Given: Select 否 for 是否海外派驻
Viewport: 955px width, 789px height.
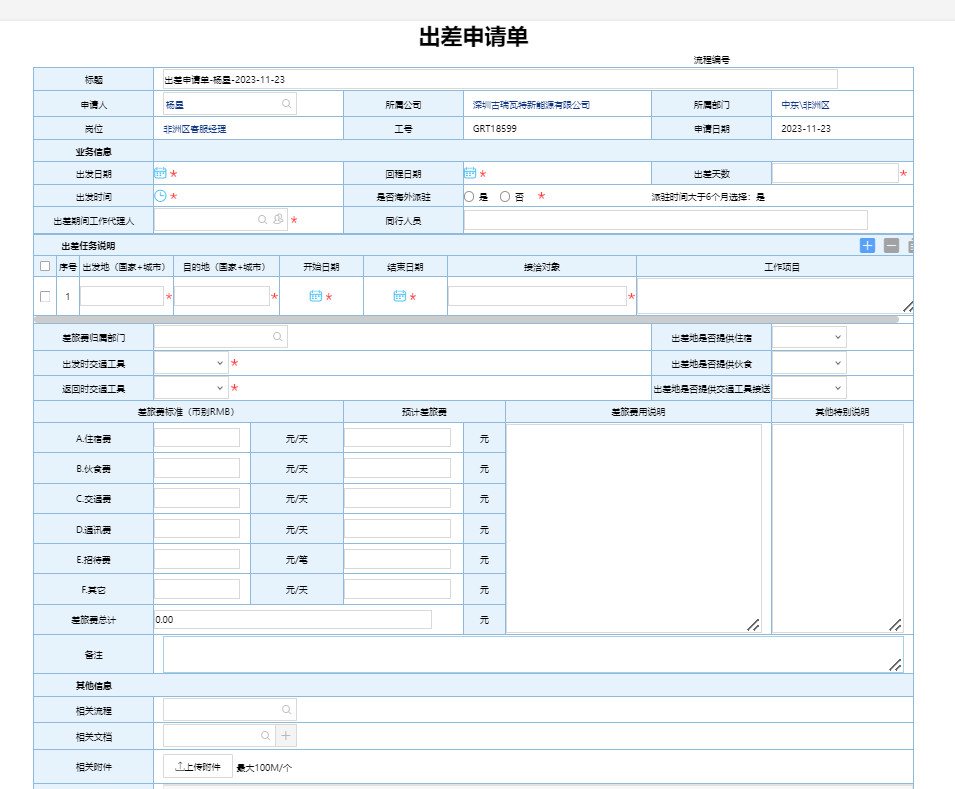Looking at the screenshot, I should click(505, 197).
